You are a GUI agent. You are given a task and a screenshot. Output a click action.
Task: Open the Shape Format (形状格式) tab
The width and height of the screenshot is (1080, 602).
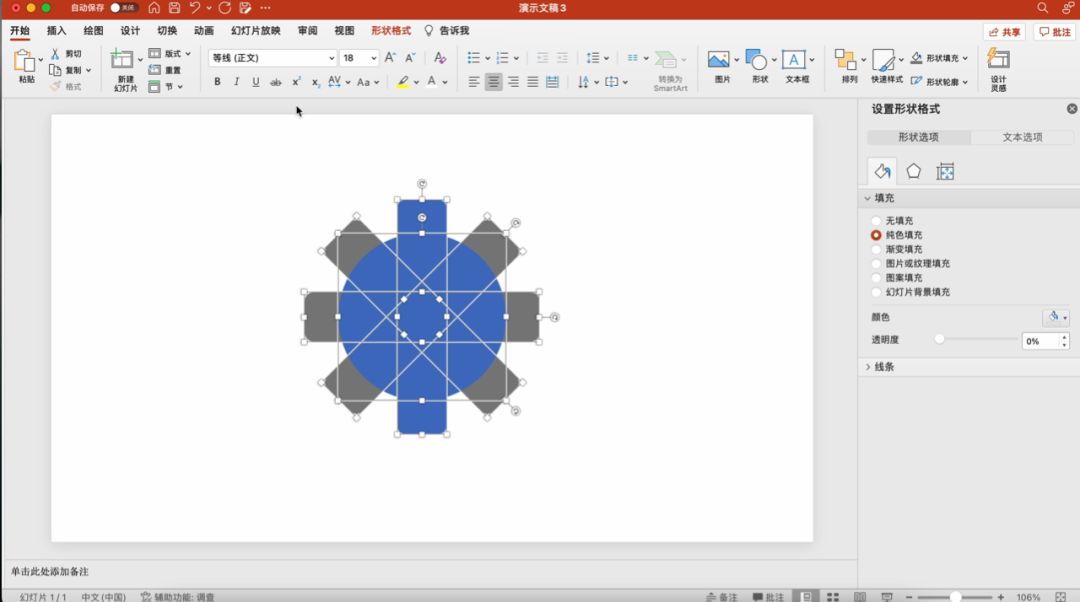pyautogui.click(x=391, y=30)
